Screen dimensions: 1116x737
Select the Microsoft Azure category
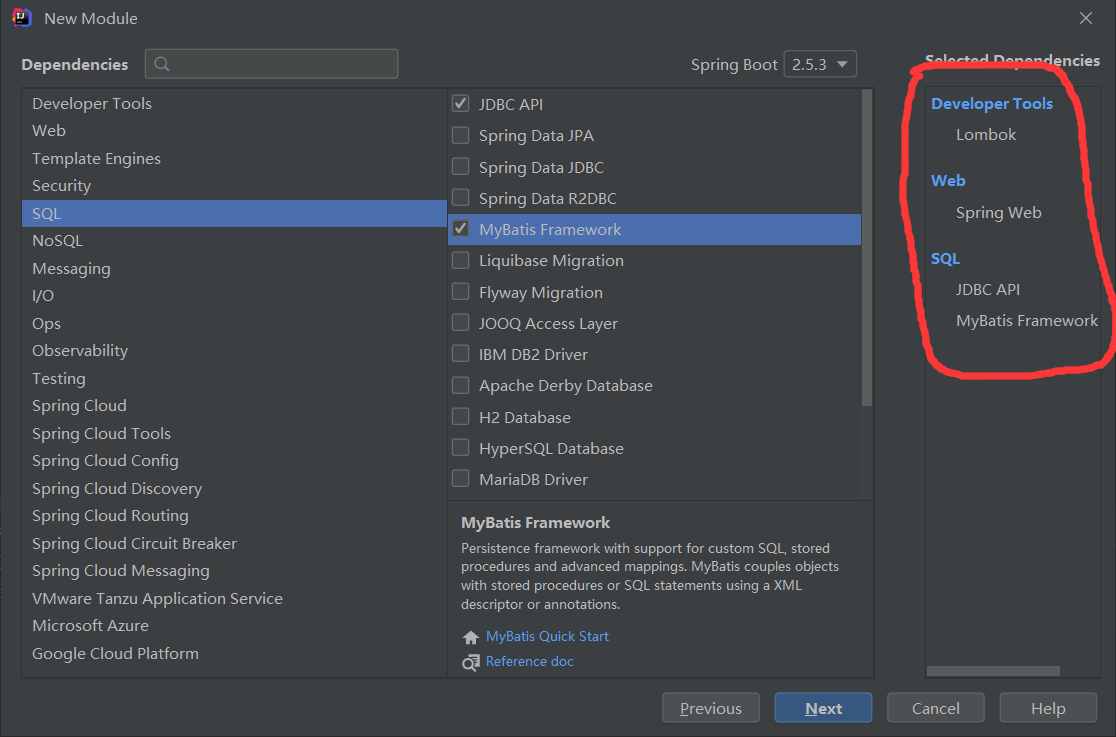tap(234, 626)
